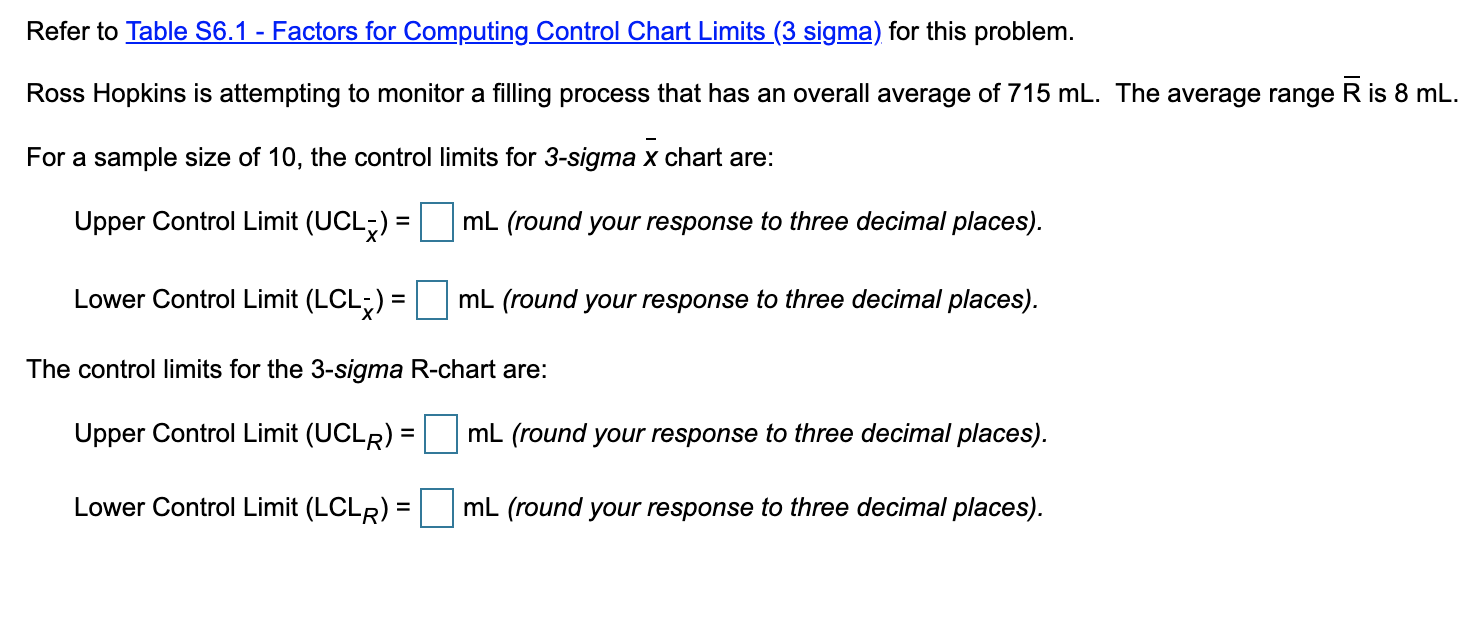Select the Upper Control Limit x-bar input field
Image resolution: width=1482 pixels, height=638 pixels.
(437, 223)
